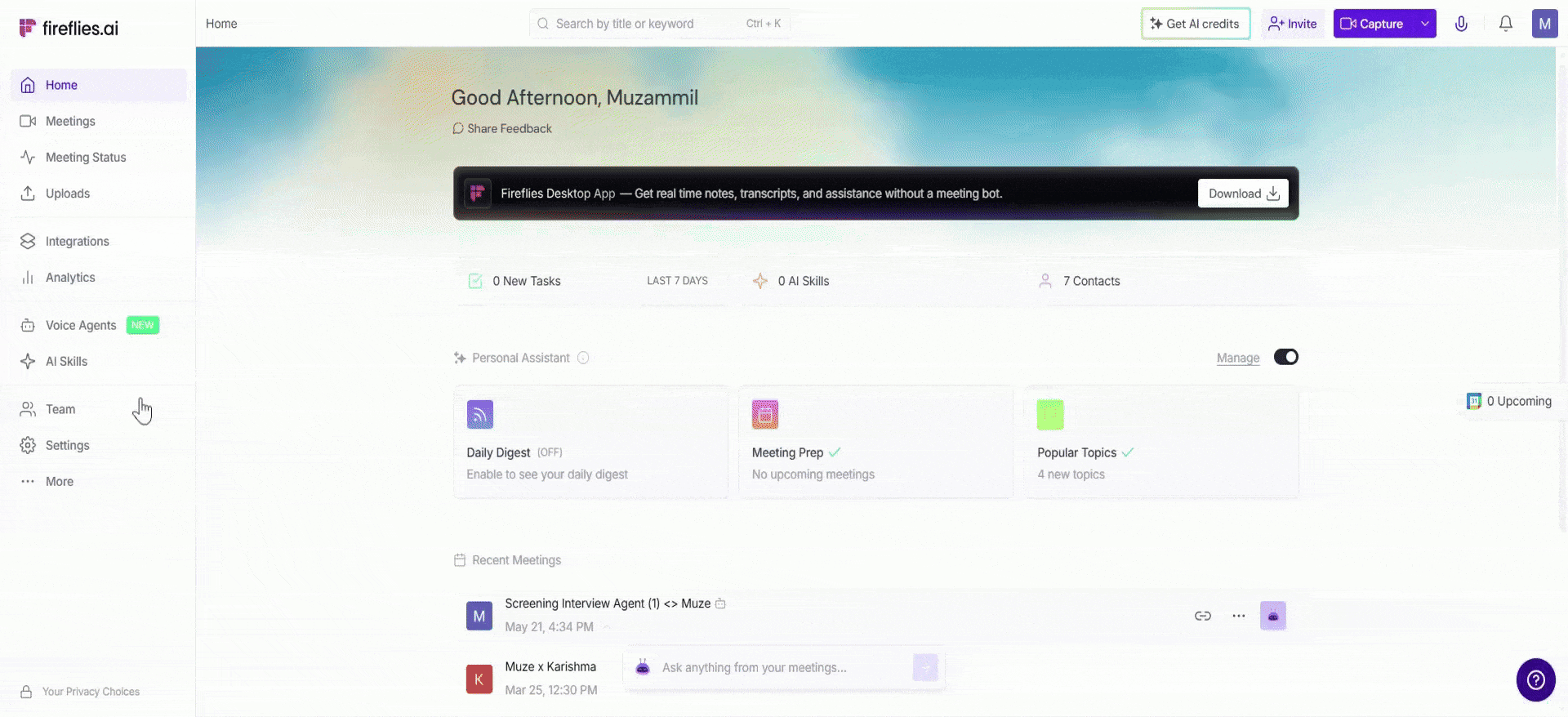Screen dimensions: 1568x717
Task: Go to Meetings in sidebar
Action: click(x=98, y=121)
